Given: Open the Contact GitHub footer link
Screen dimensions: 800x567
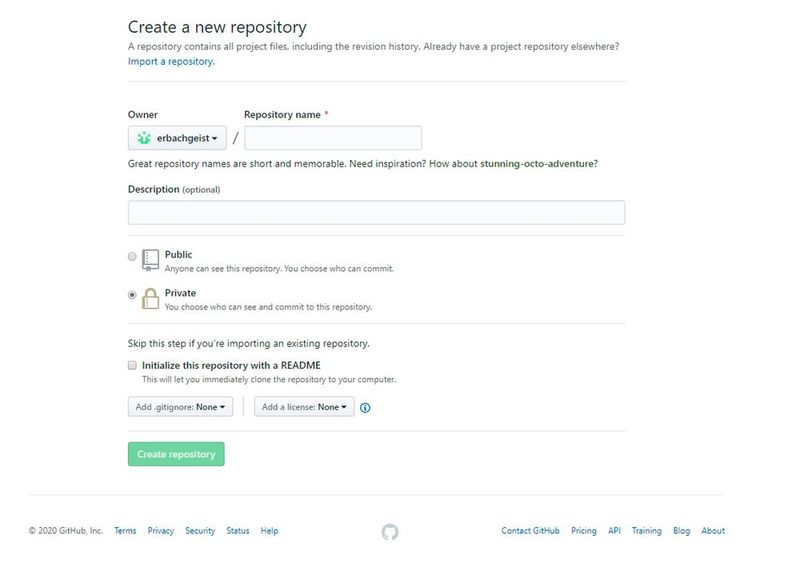Looking at the screenshot, I should (530, 531).
